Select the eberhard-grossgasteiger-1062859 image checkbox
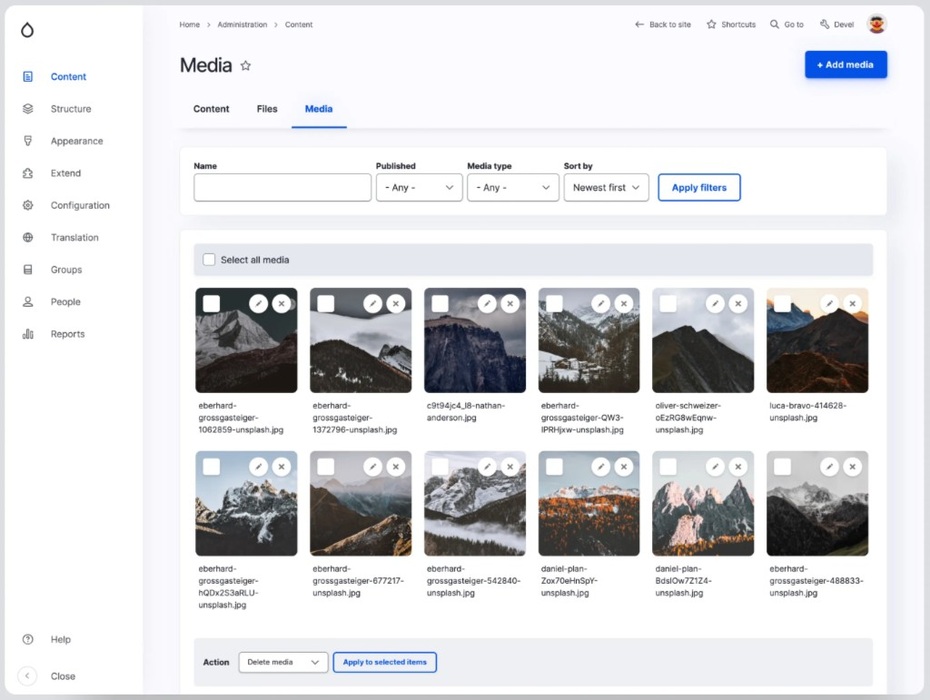Screen dimensions: 930x700 tap(212, 304)
